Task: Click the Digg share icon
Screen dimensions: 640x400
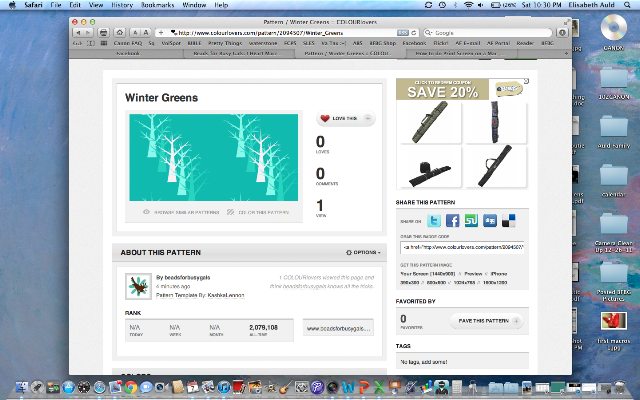Action: (x=490, y=221)
